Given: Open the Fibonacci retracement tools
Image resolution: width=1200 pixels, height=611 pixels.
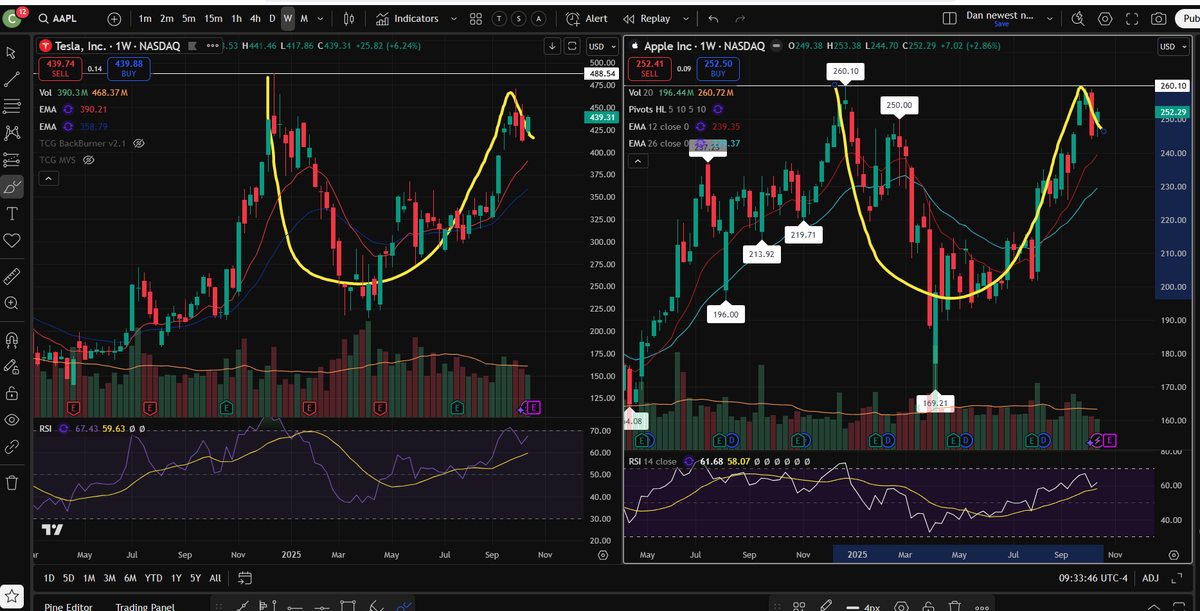Looking at the screenshot, I should (x=12, y=106).
